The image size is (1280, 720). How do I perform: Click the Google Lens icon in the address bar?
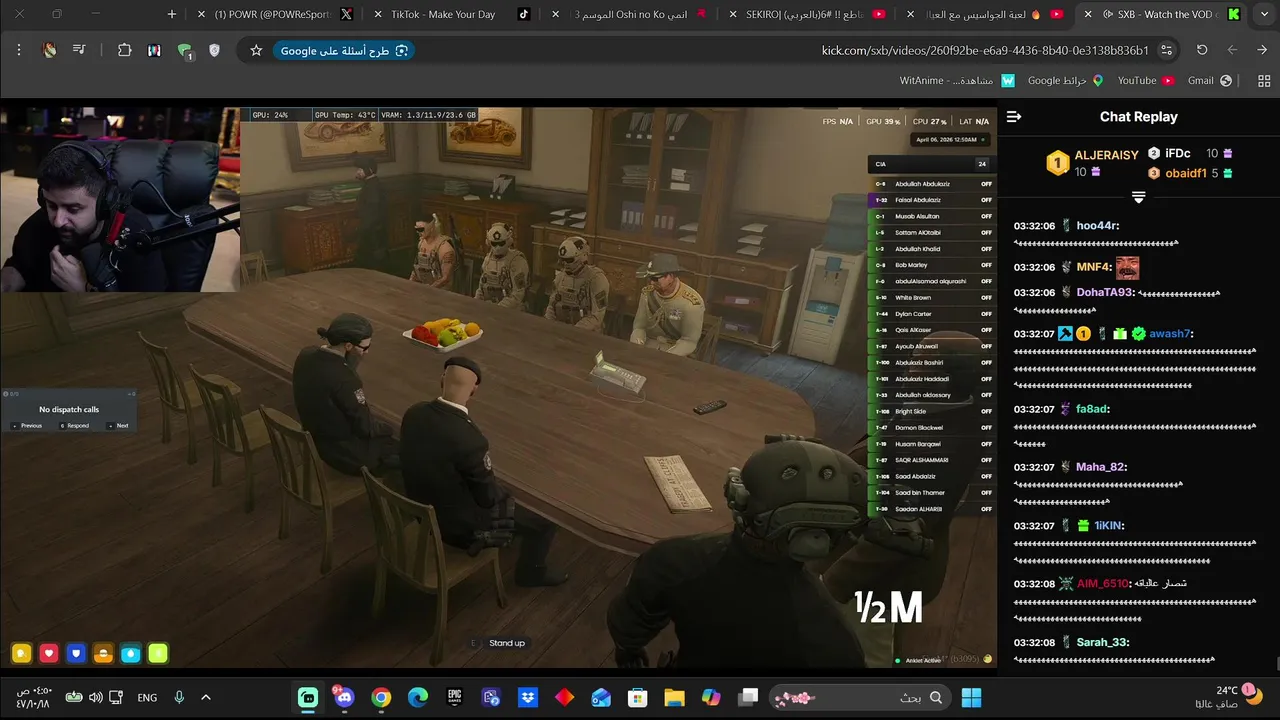pyautogui.click(x=402, y=50)
